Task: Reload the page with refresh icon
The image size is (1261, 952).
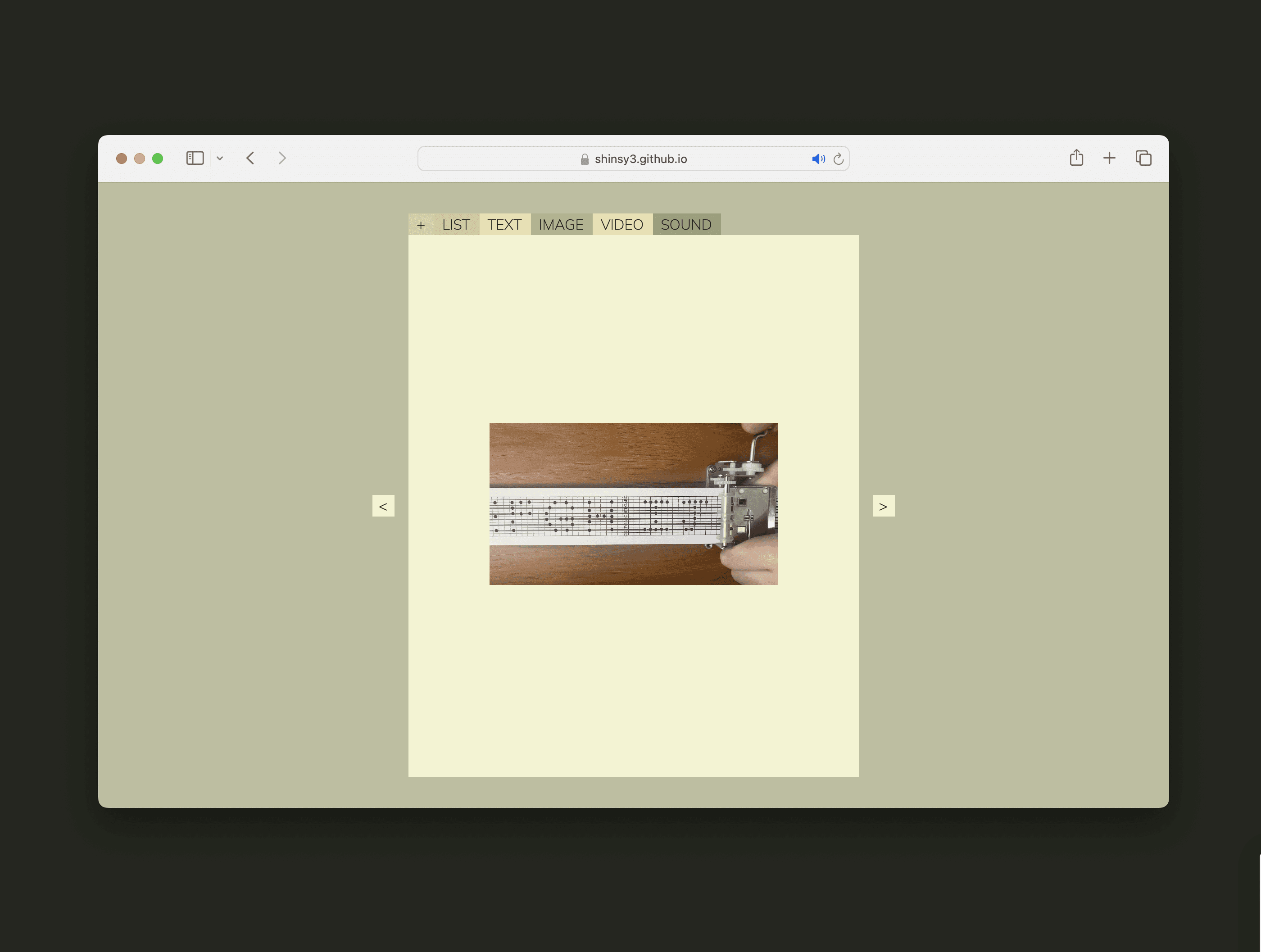Action: tap(838, 159)
